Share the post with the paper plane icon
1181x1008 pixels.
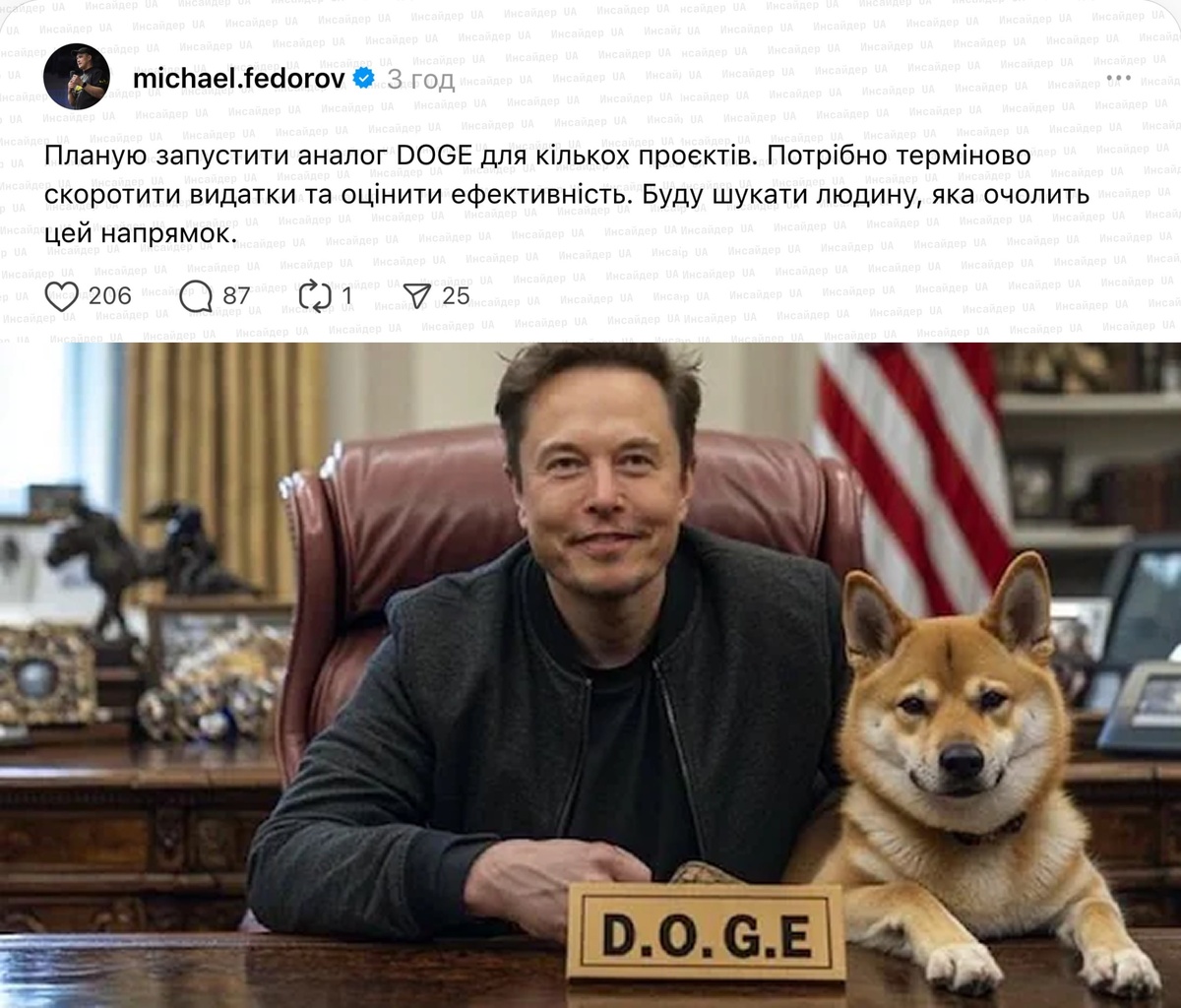(x=417, y=295)
